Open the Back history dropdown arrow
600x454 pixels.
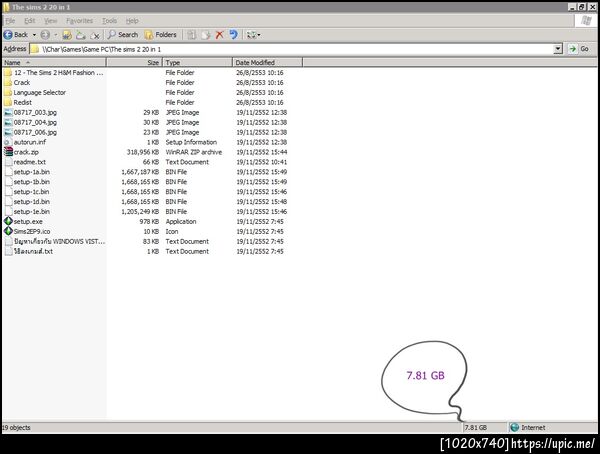click(x=34, y=35)
